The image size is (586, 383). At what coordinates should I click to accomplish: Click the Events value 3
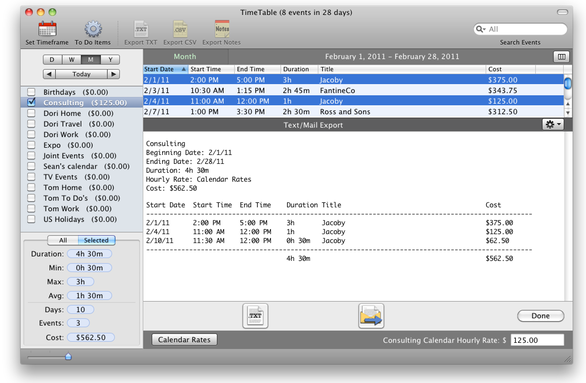[78, 323]
